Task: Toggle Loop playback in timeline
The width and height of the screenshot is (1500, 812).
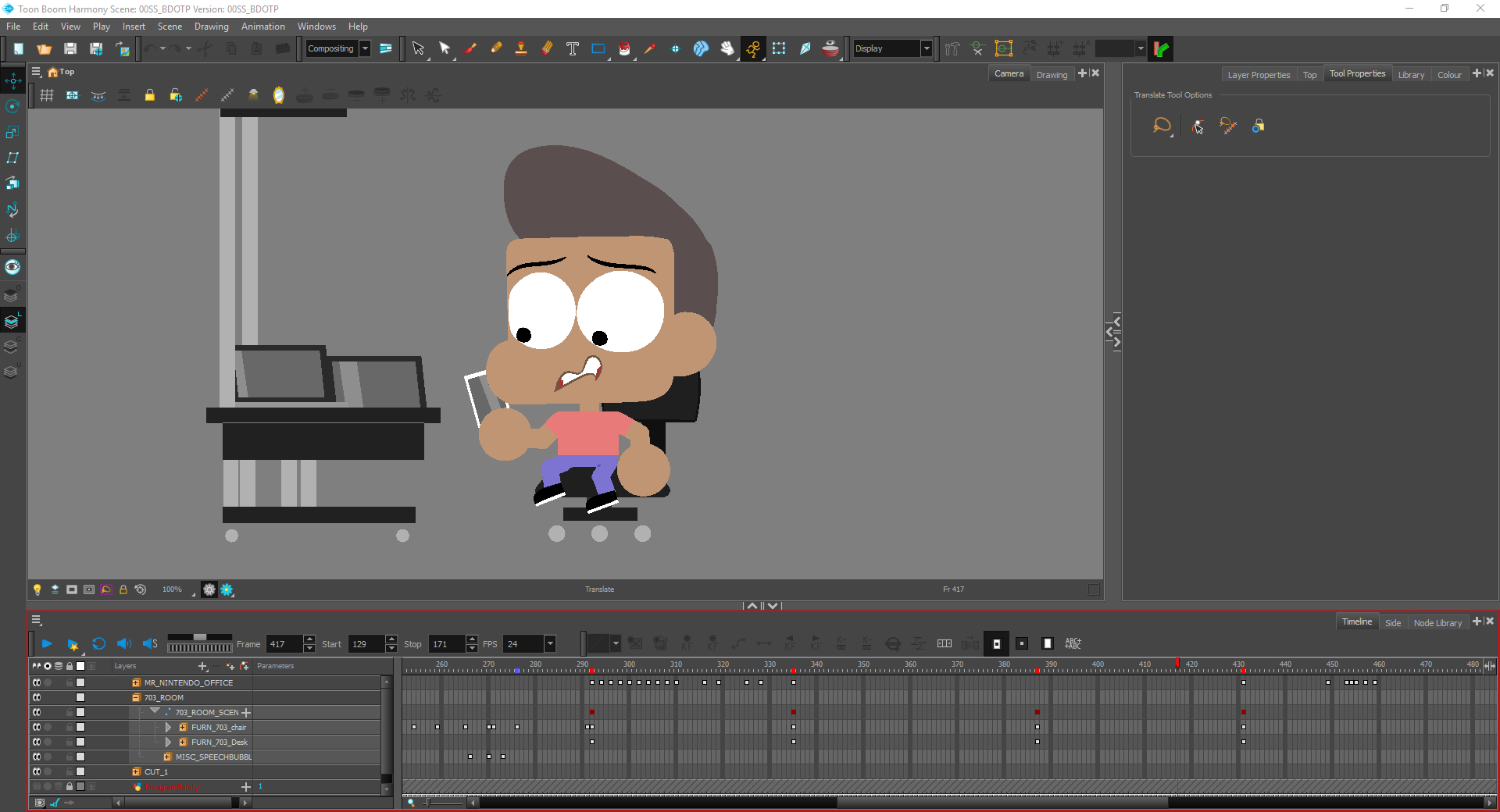Action: tap(98, 644)
